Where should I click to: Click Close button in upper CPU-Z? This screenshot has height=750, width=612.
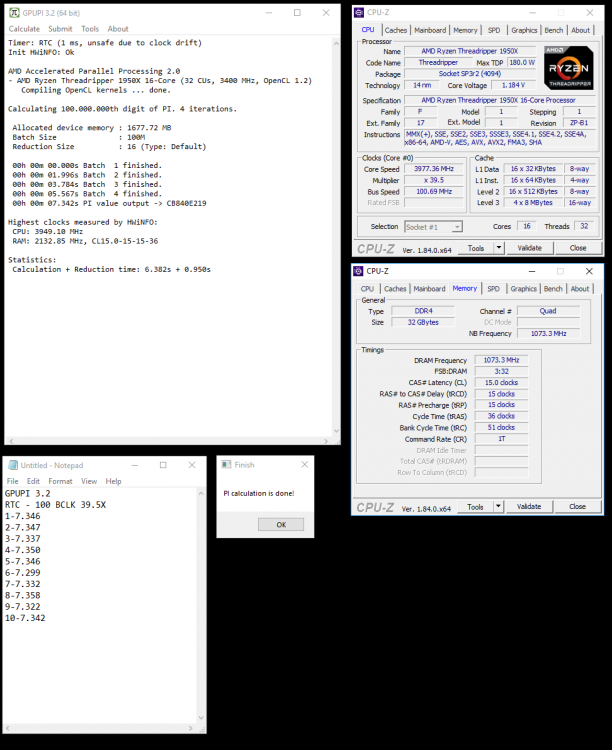click(578, 248)
